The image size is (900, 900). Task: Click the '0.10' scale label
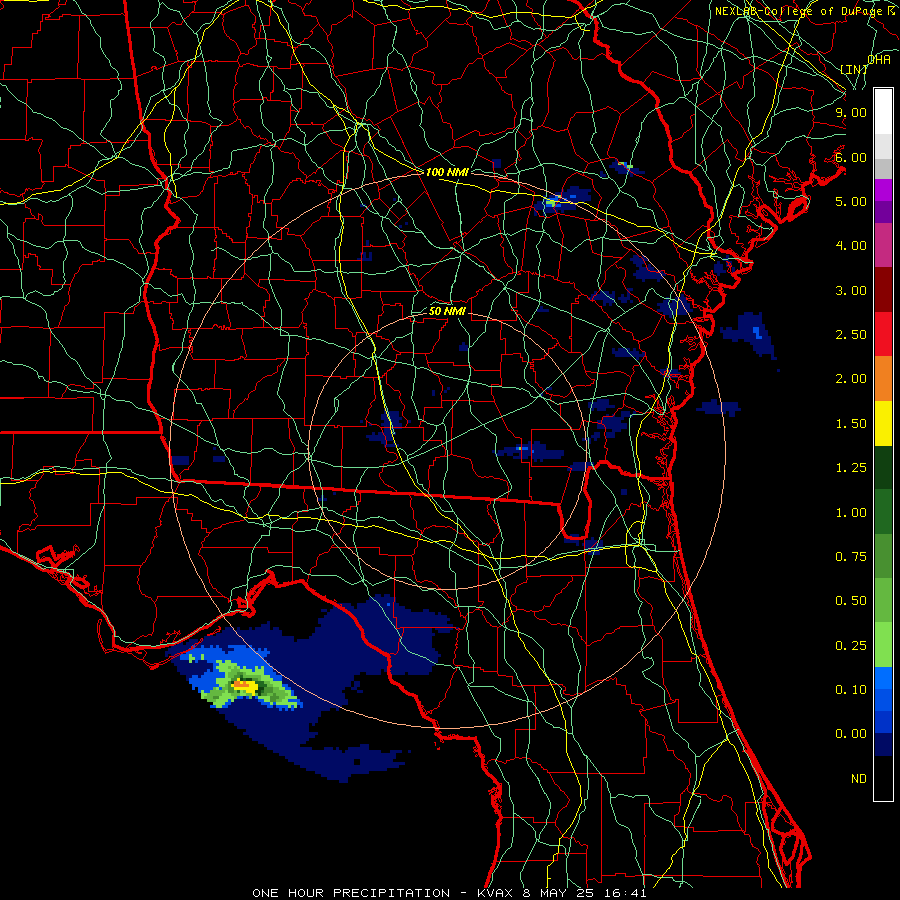tap(851, 690)
